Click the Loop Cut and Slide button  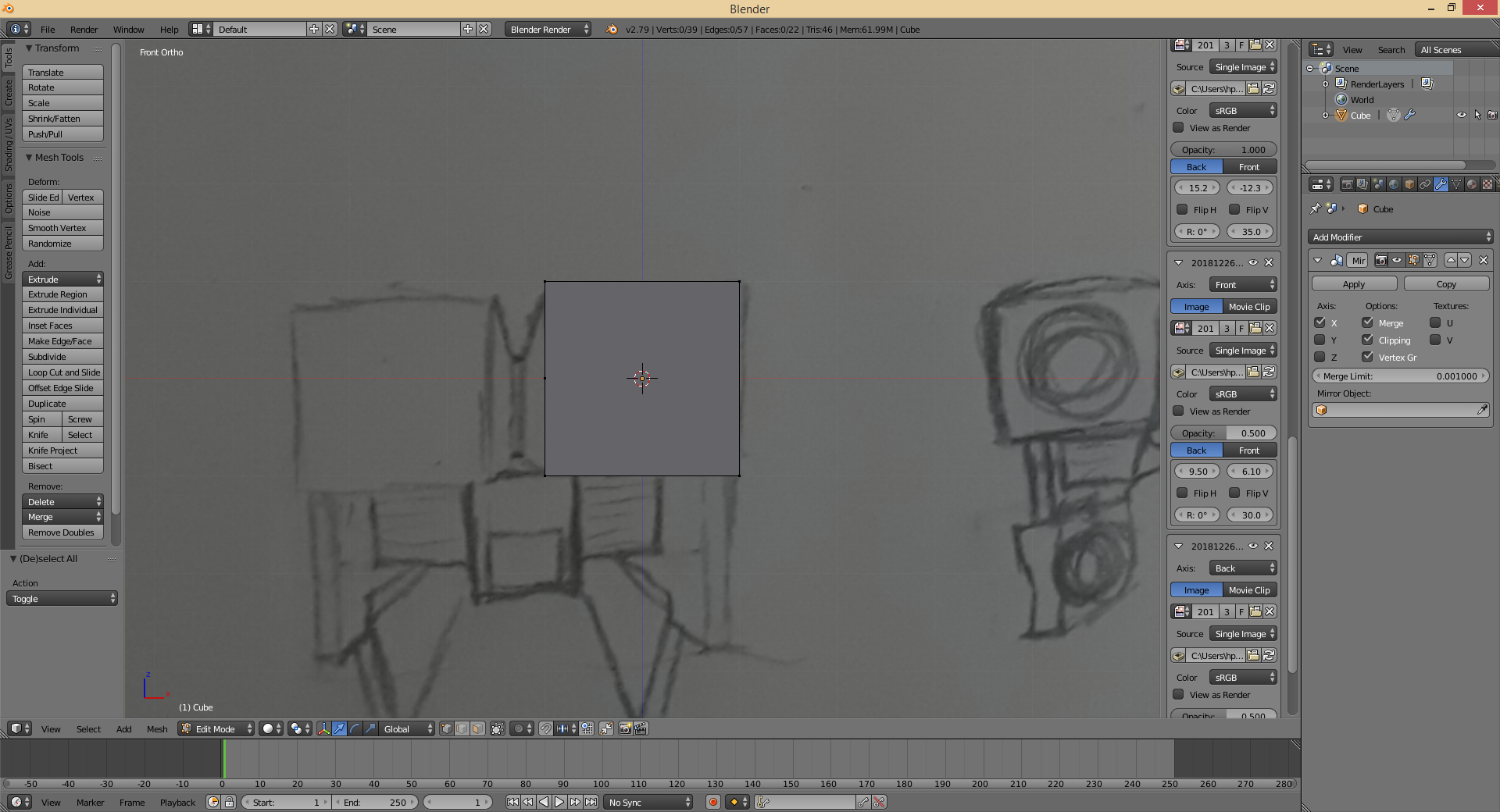62,372
